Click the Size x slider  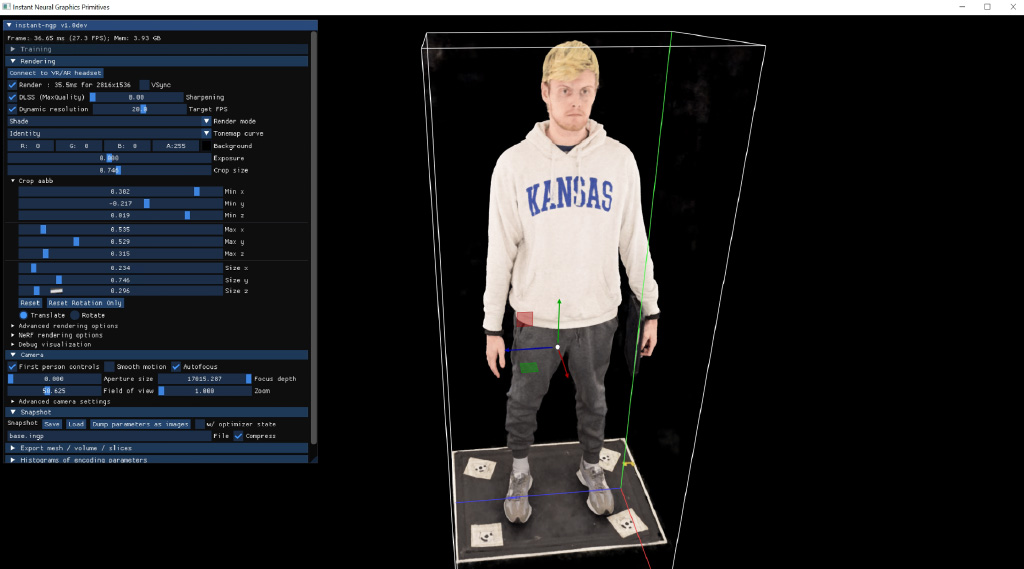[x=120, y=268]
